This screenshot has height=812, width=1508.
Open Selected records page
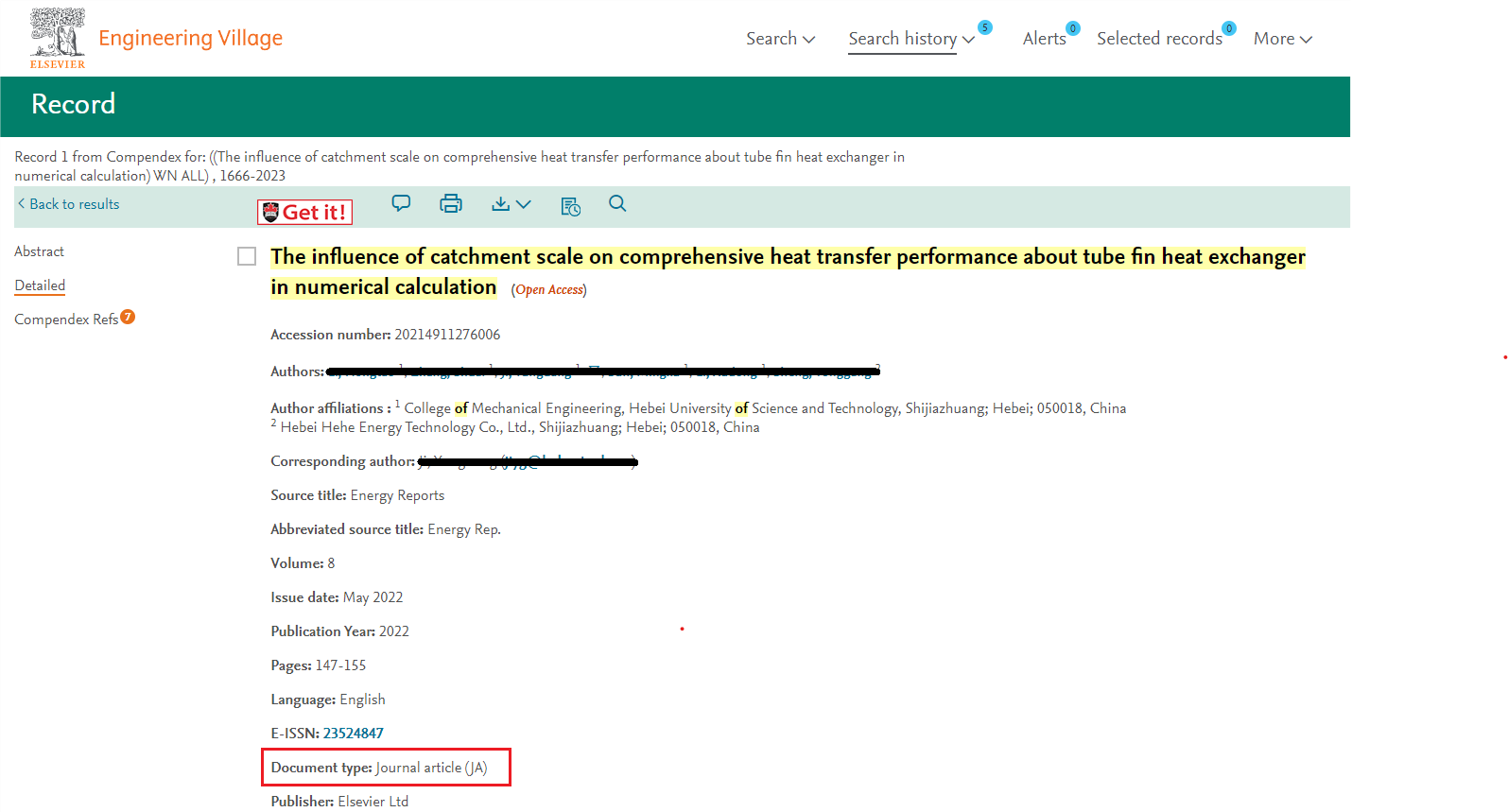(x=1159, y=39)
